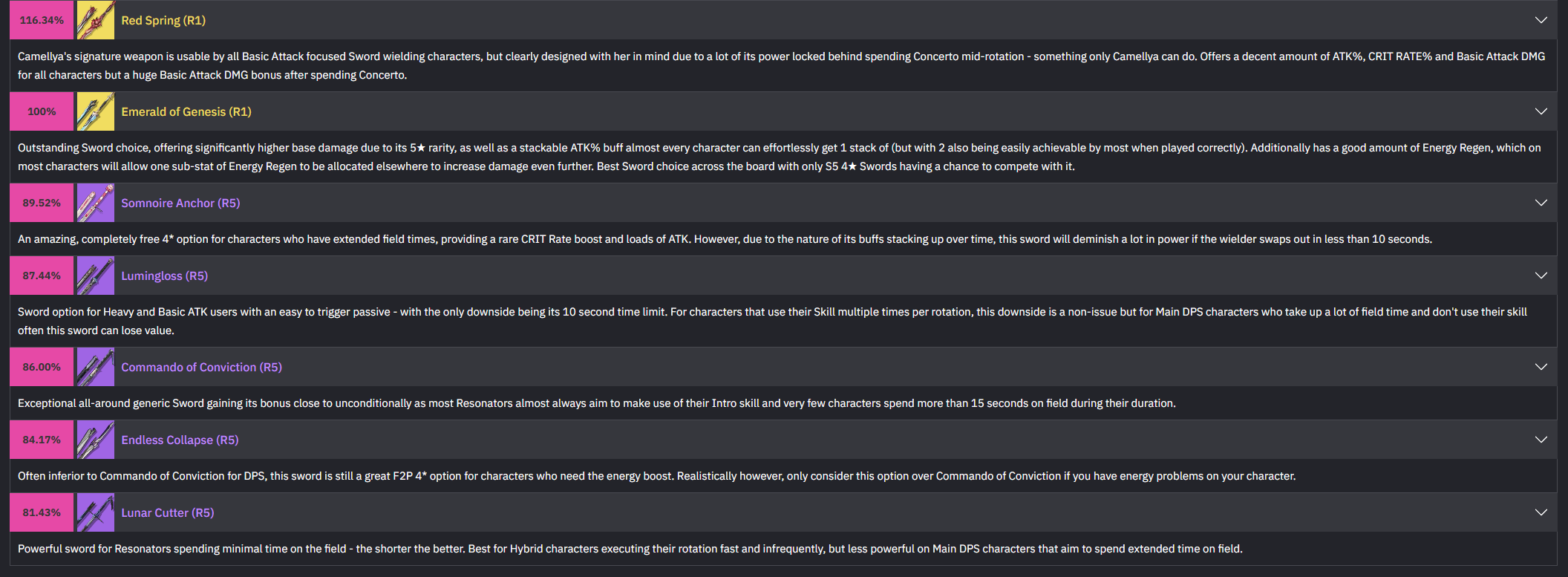This screenshot has height=577, width=1568.
Task: Toggle the Somnoire Anchor row chevron
Action: click(x=1541, y=203)
